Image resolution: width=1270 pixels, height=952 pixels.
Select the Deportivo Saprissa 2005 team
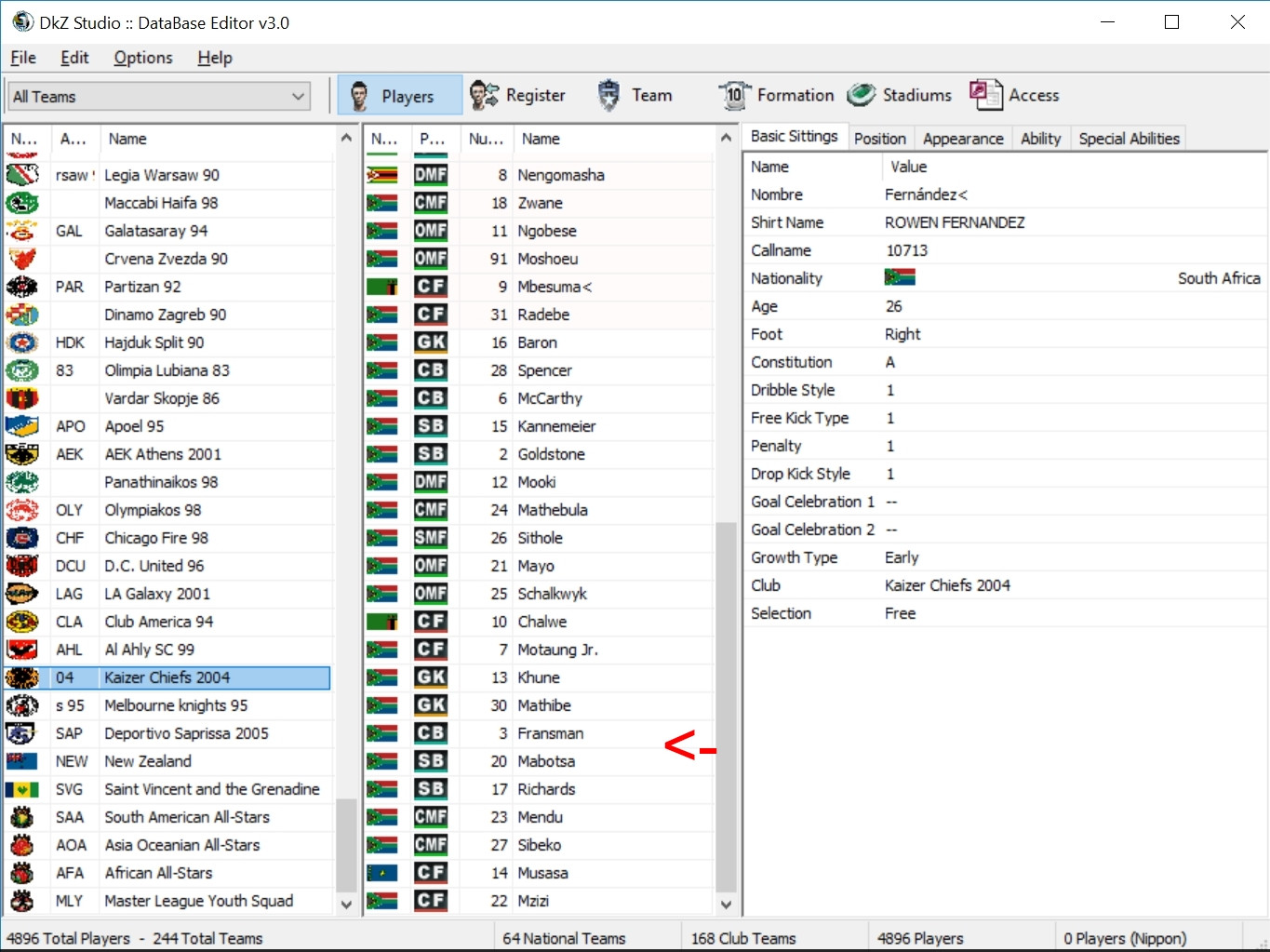tap(167, 733)
